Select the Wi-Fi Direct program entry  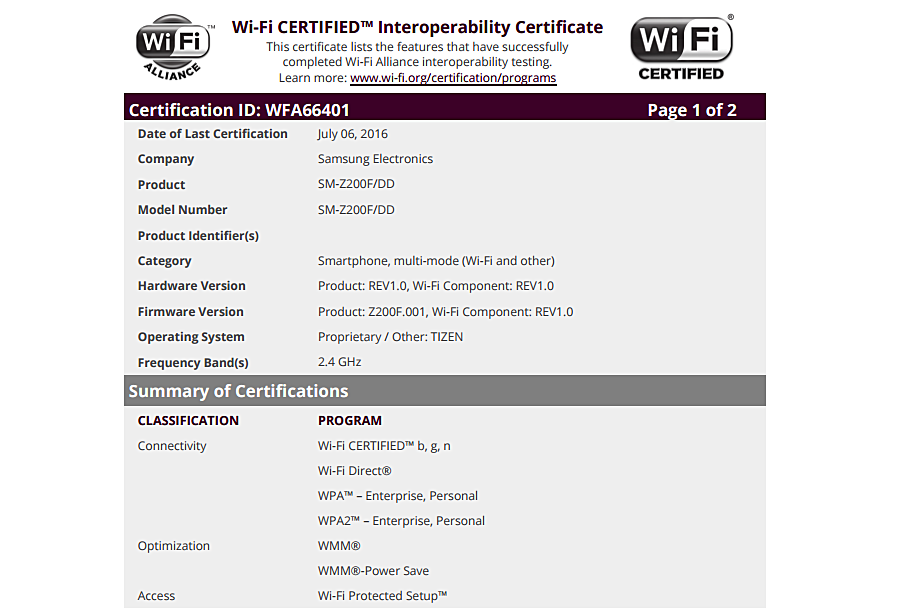point(355,471)
